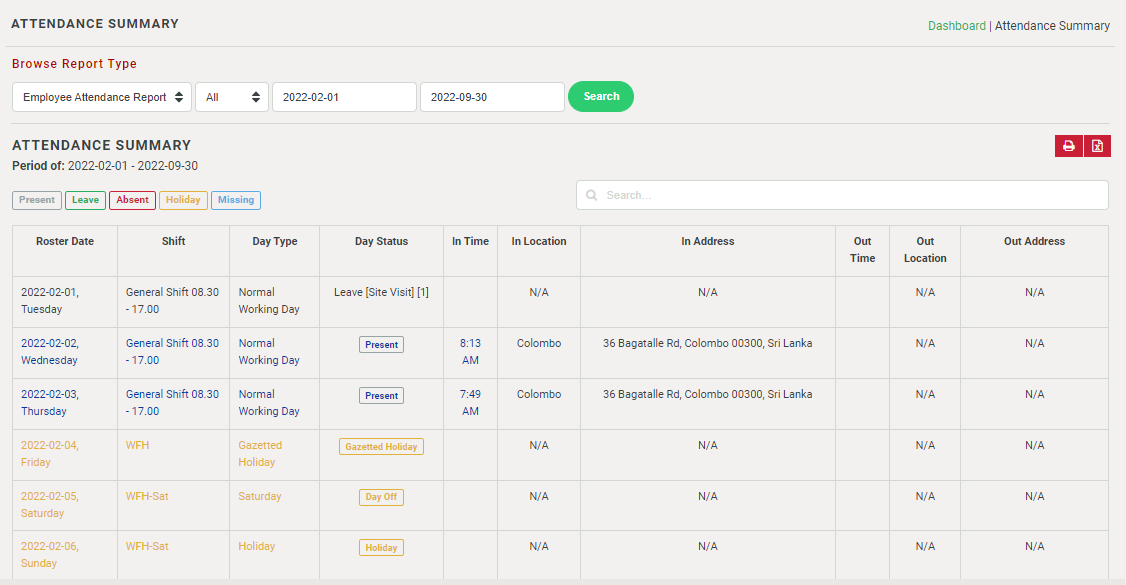Click the green Search button

(x=601, y=96)
